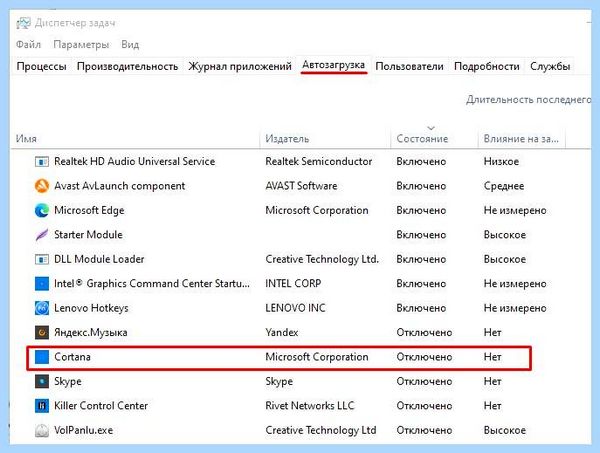Switch to the Производительность tab
This screenshot has width=600, height=453.
(x=127, y=66)
